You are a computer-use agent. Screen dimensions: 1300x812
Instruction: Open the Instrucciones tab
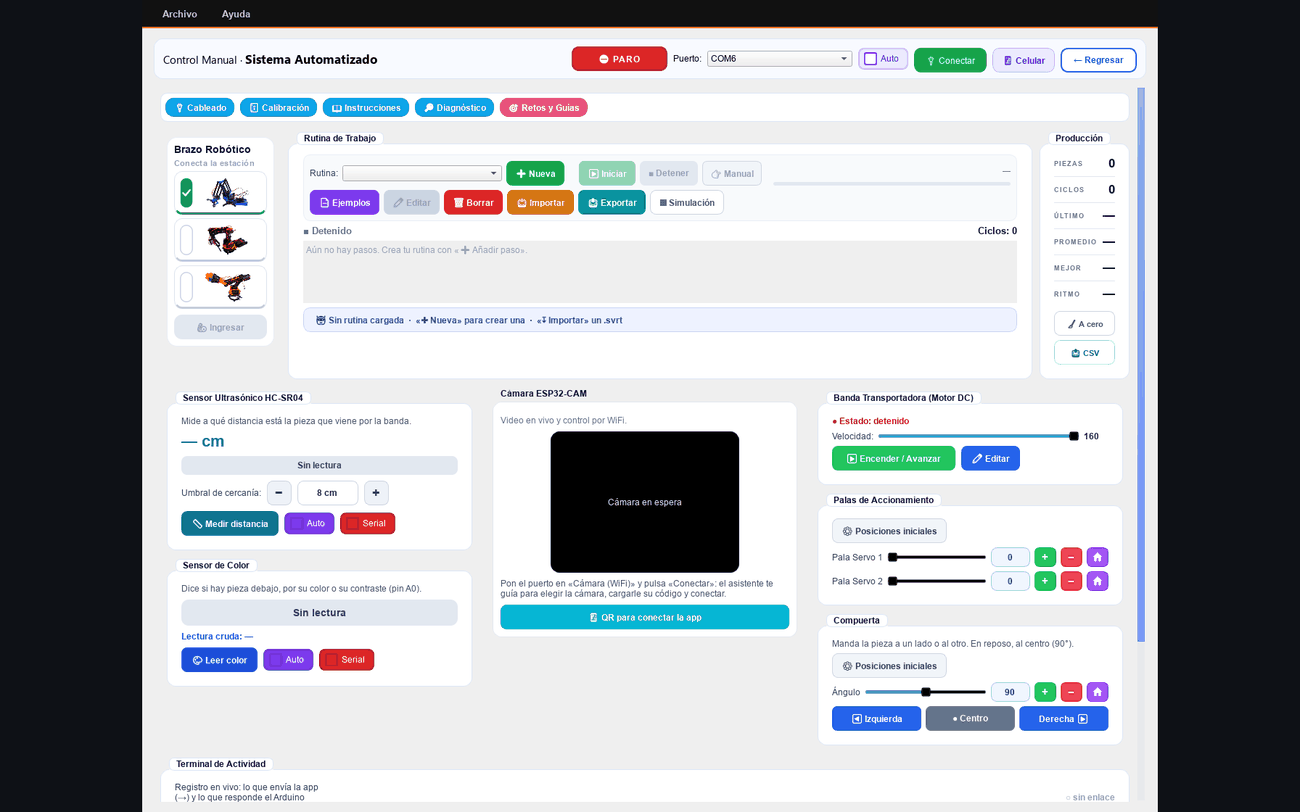click(x=366, y=107)
